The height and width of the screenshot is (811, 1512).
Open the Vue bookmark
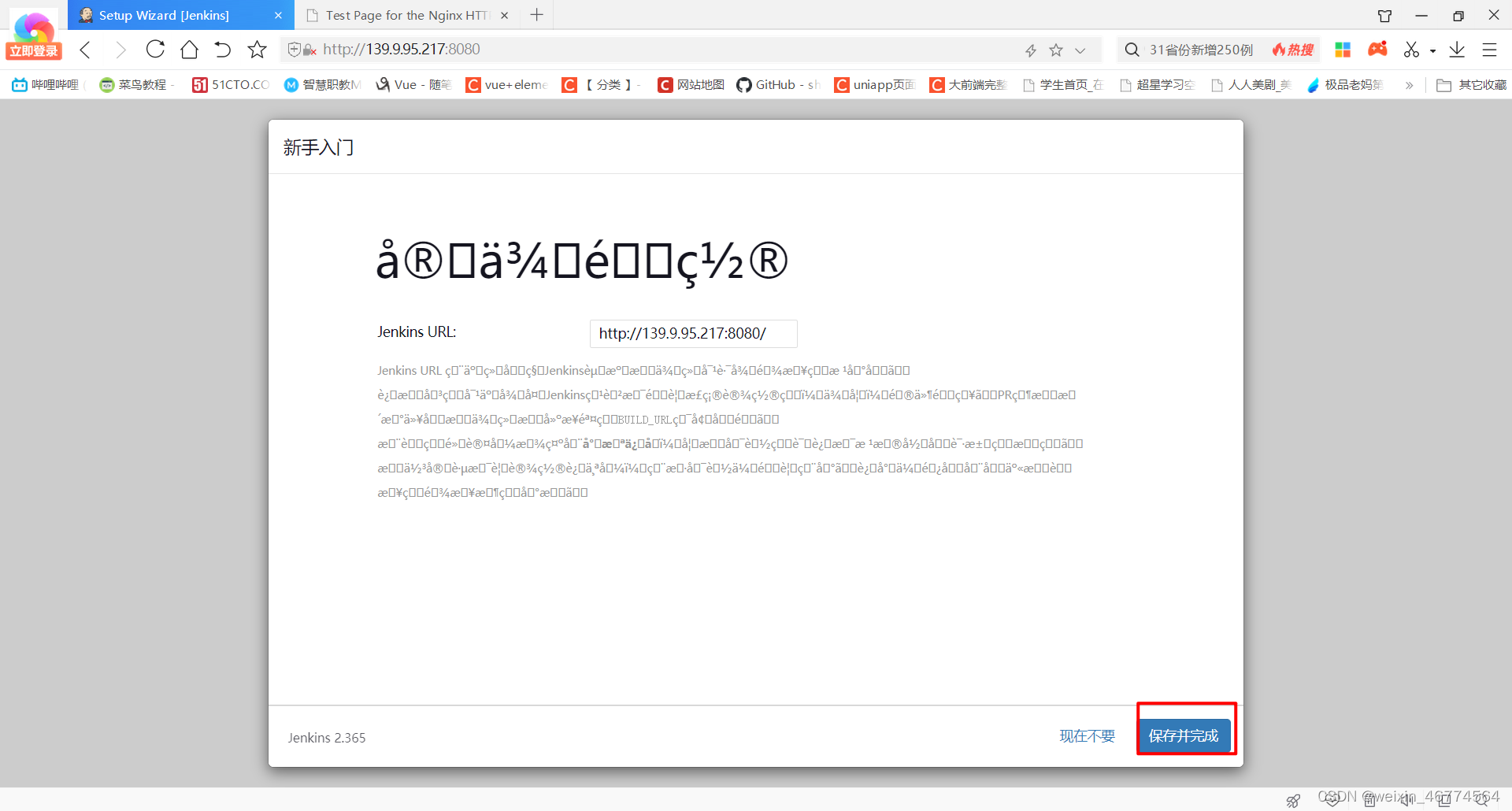(x=413, y=84)
